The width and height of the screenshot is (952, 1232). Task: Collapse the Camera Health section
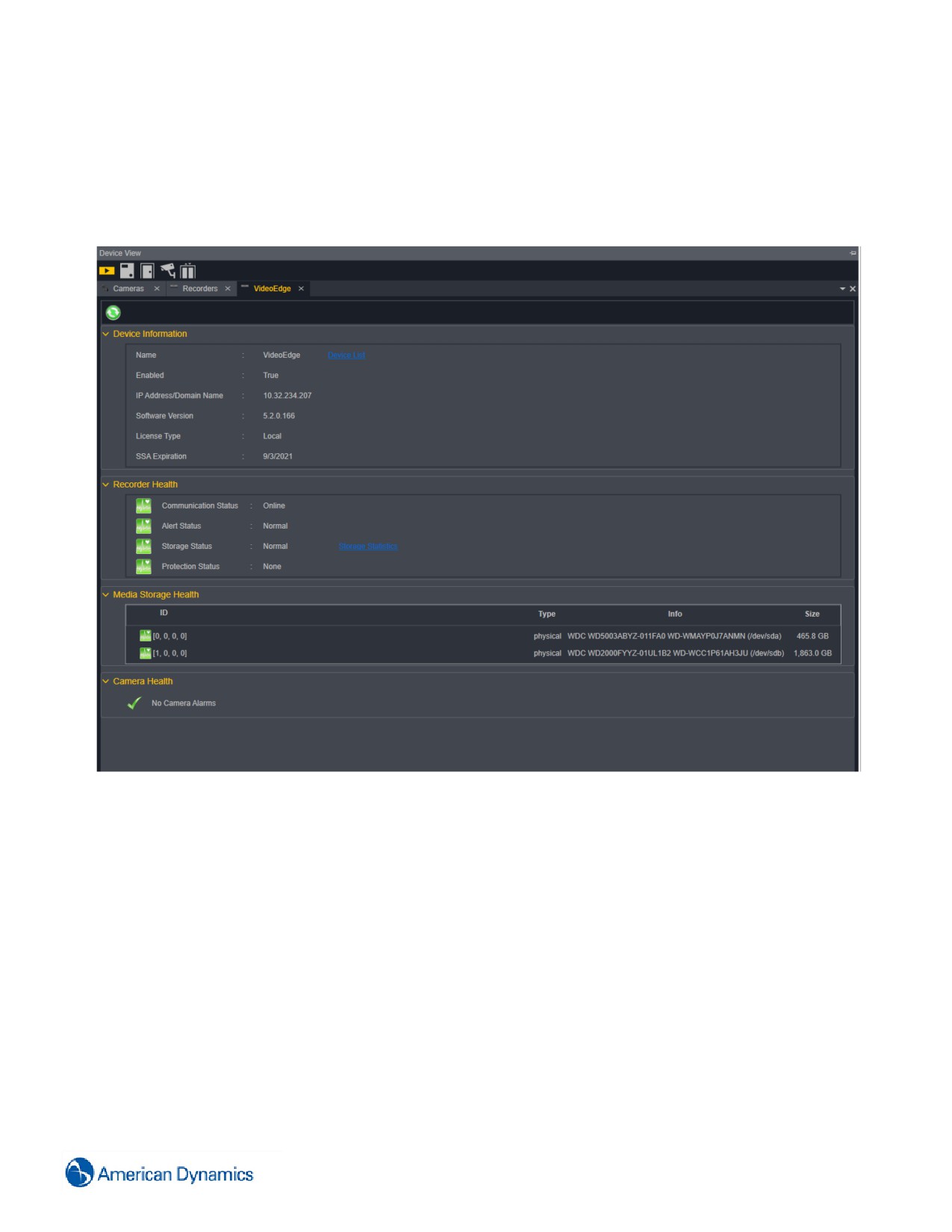[x=105, y=682]
